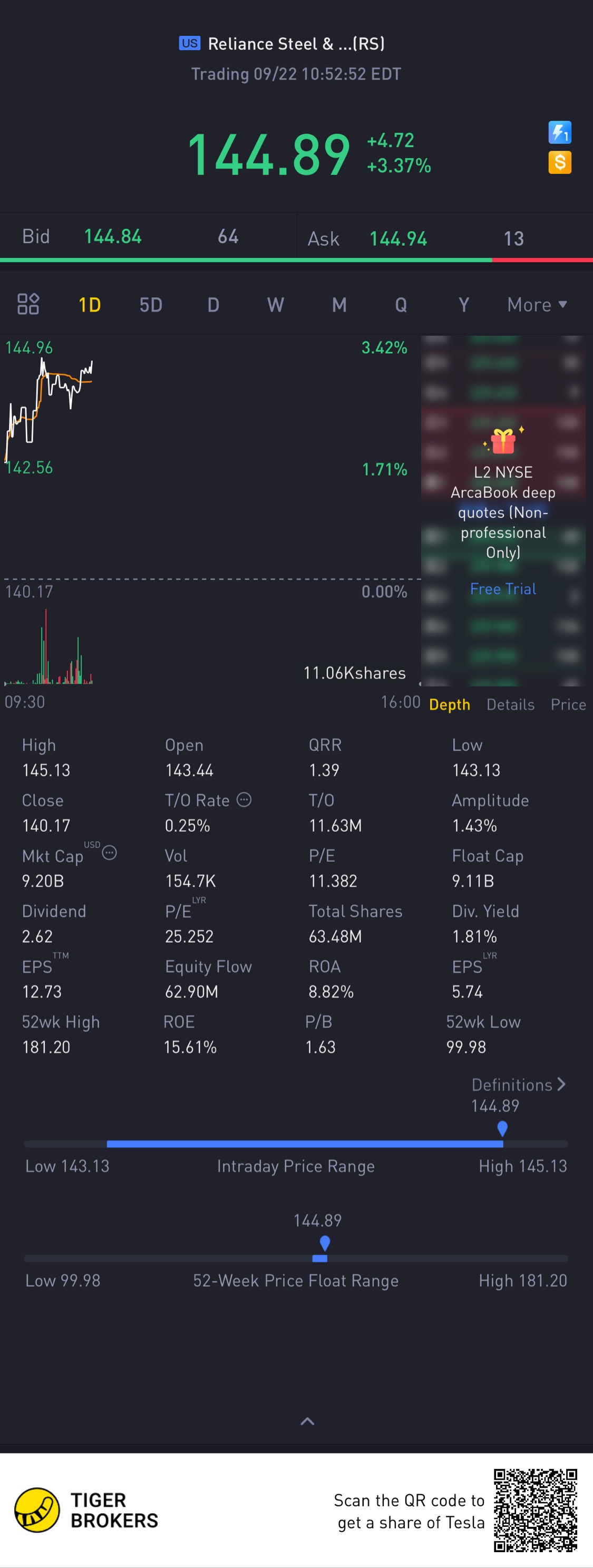Tap the Amplitude value 1.43%
This screenshot has height=1568, width=593.
pyautogui.click(x=474, y=826)
